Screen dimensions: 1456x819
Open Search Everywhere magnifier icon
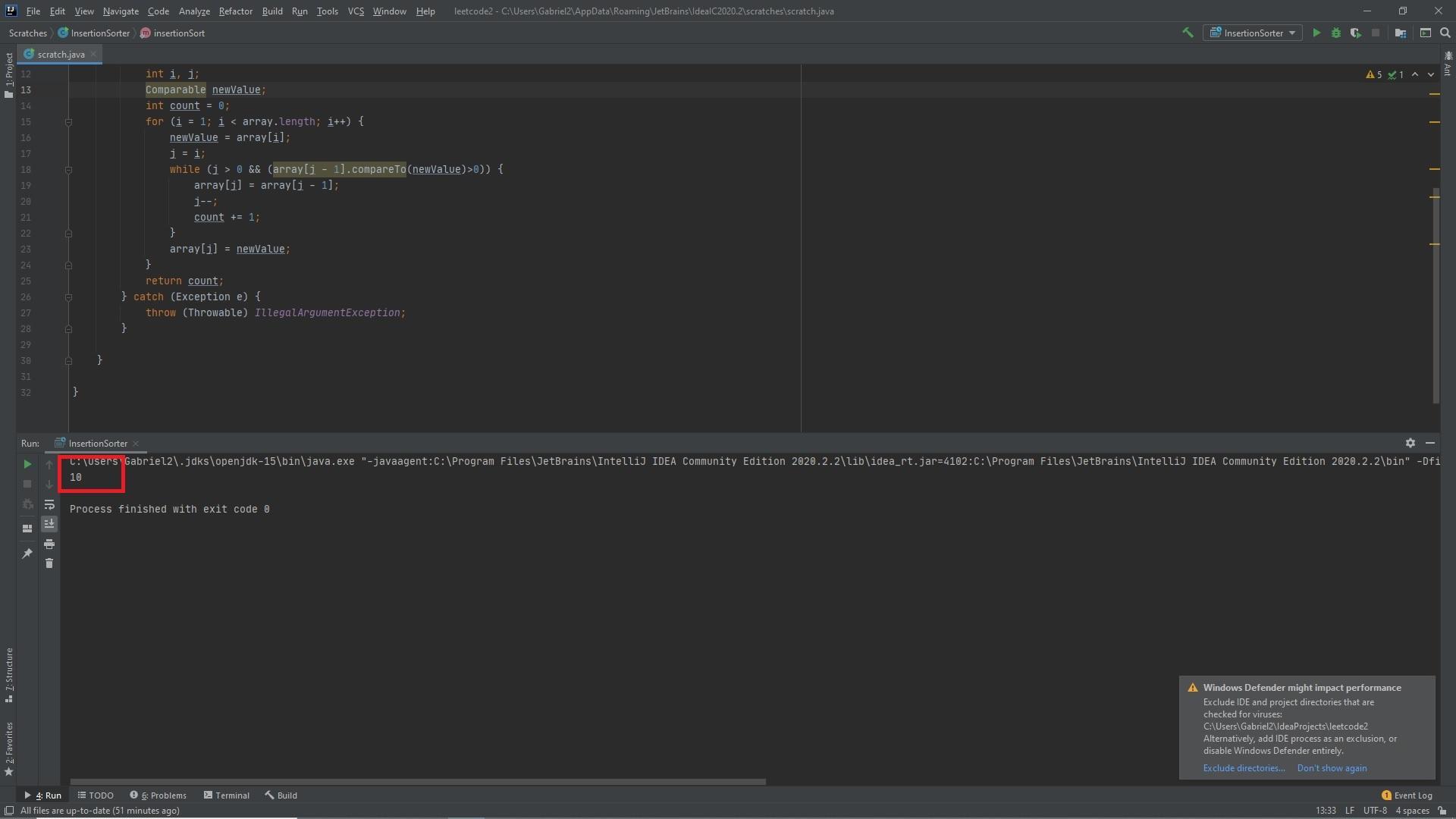click(1445, 33)
